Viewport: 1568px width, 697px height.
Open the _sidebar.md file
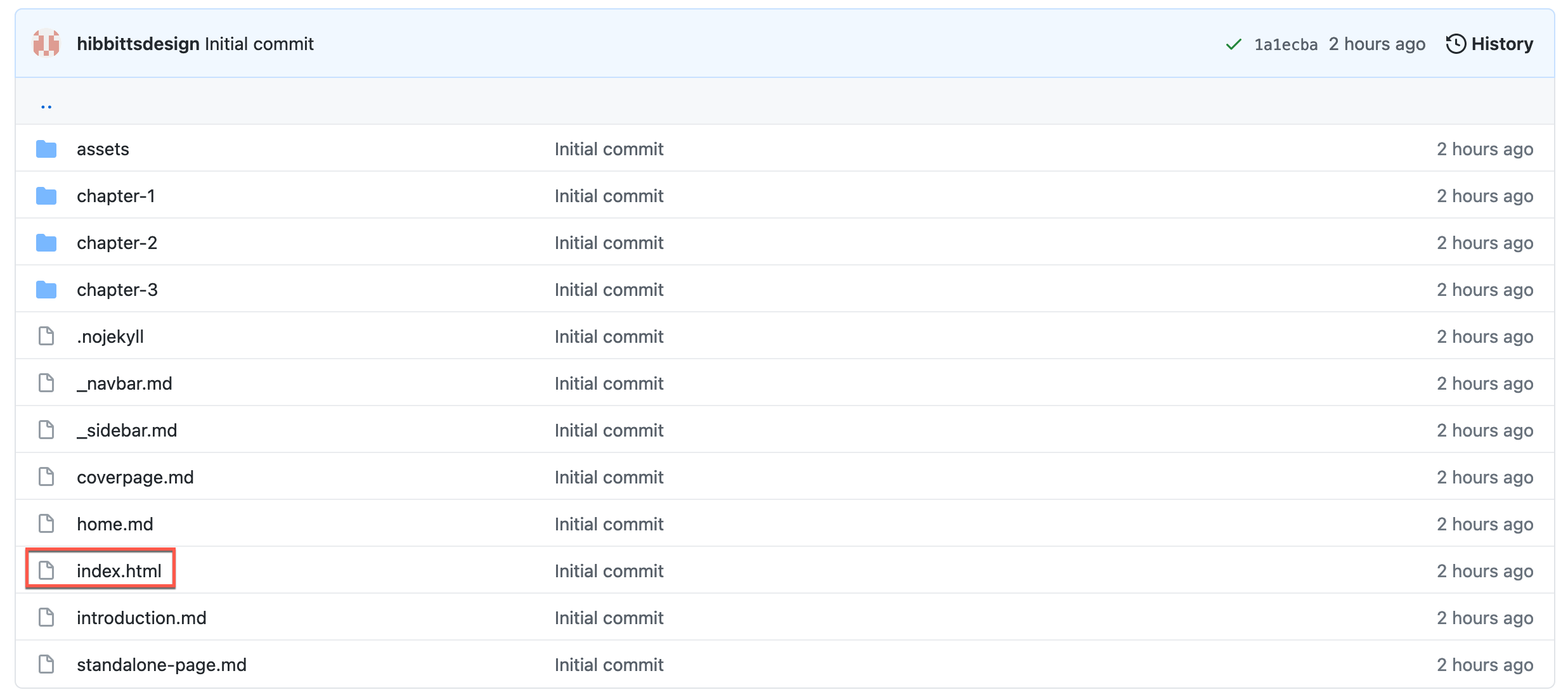click(x=127, y=430)
